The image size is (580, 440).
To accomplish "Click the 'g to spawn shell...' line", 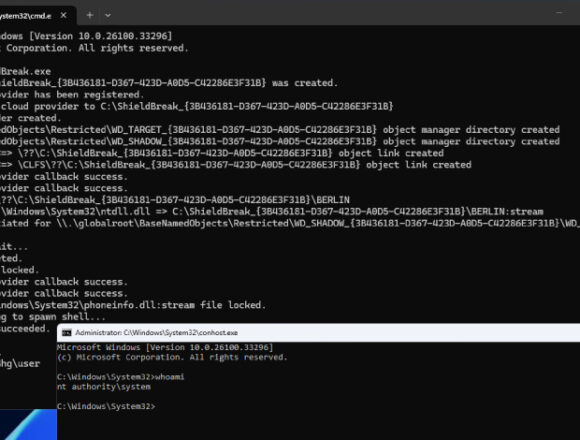I will point(53,317).
